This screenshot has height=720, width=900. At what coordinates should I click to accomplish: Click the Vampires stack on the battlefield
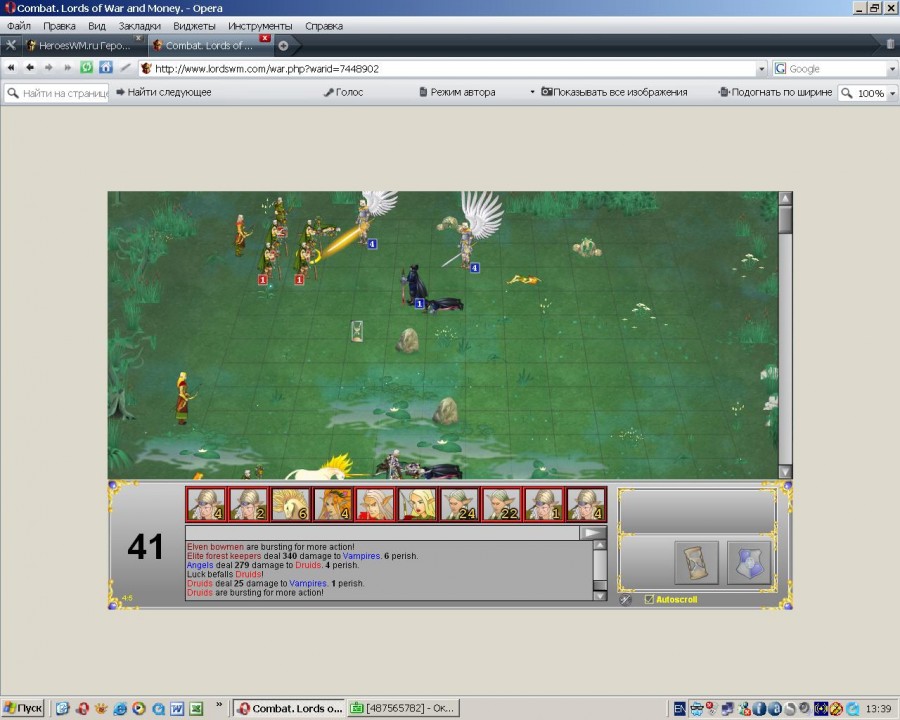pyautogui.click(x=413, y=285)
